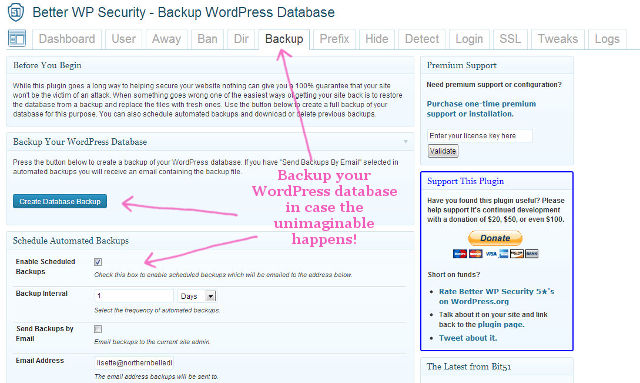The image size is (640, 383).
Task: Click the Schedule Automated Backups panel header
Action: pyautogui.click(x=210, y=241)
